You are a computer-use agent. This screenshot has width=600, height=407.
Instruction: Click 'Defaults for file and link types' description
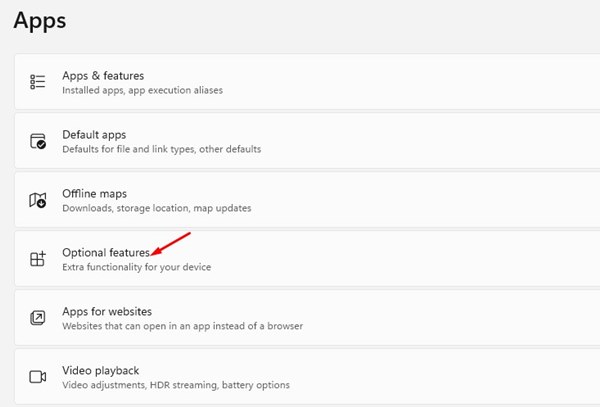point(129,149)
